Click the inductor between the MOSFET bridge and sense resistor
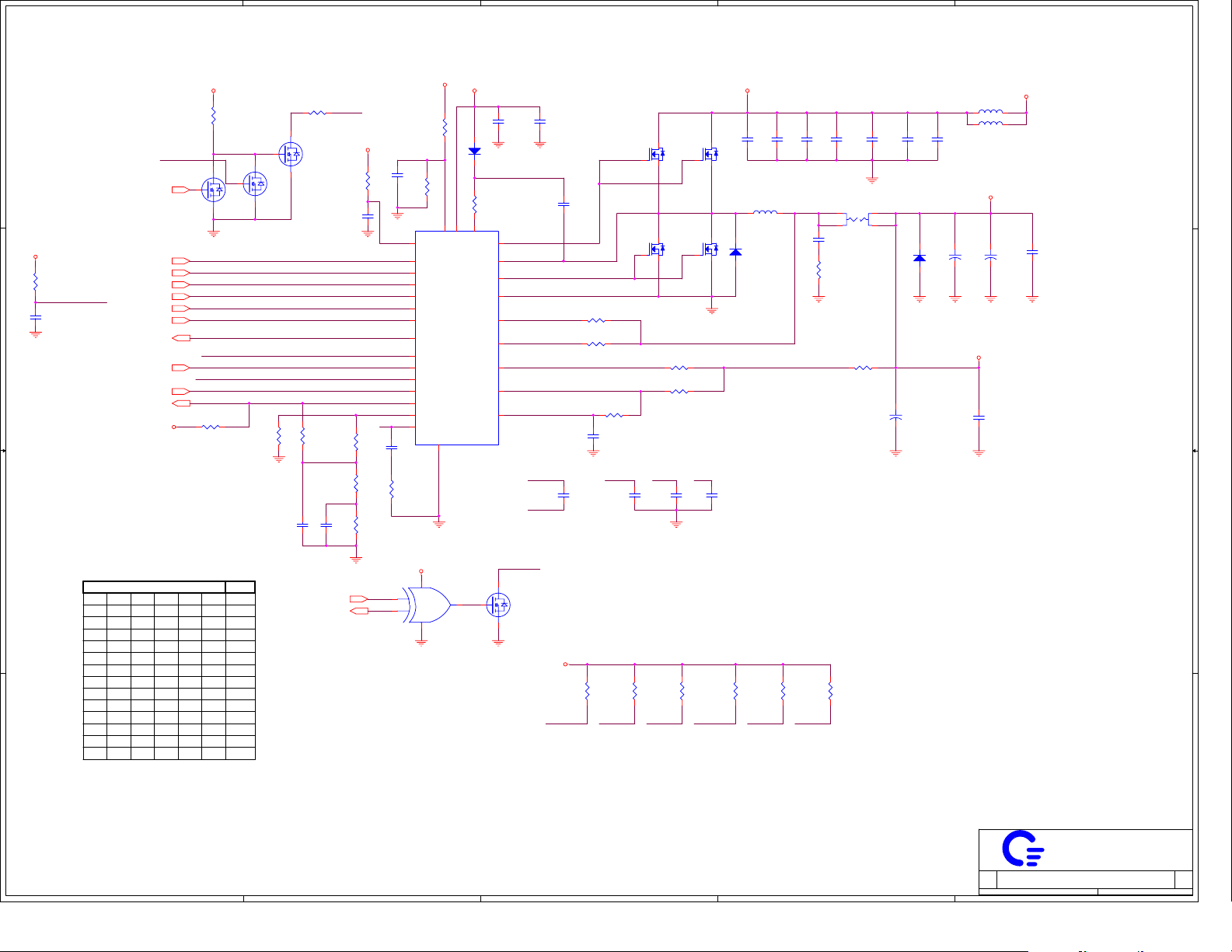This screenshot has height=952, width=1232. coord(766,212)
